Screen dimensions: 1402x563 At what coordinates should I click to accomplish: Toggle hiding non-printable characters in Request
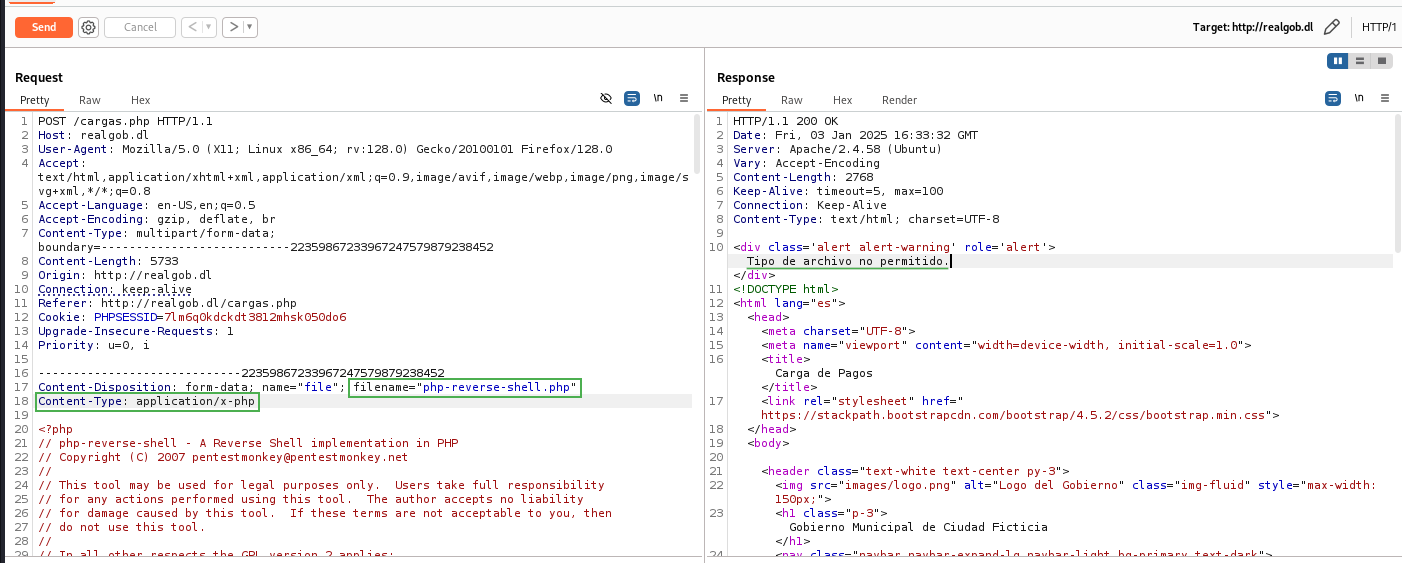coord(606,98)
